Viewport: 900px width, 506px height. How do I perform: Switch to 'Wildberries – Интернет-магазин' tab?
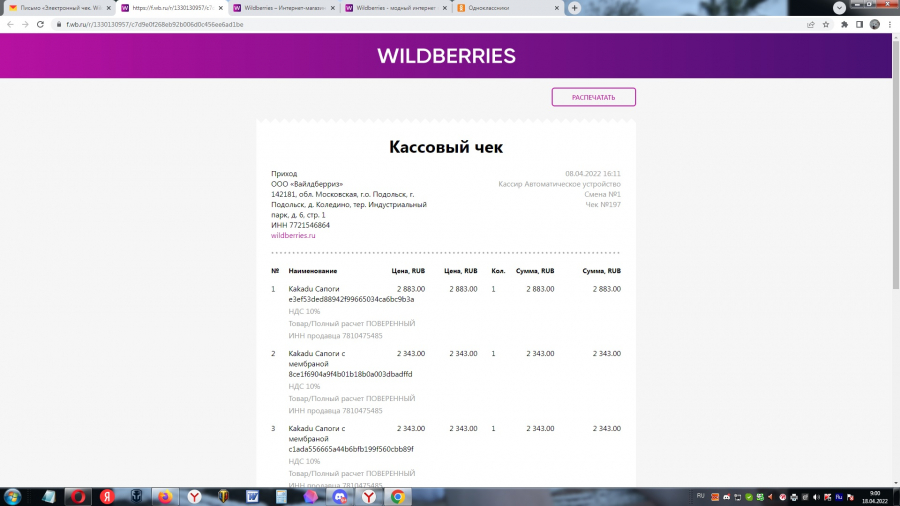tap(284, 8)
